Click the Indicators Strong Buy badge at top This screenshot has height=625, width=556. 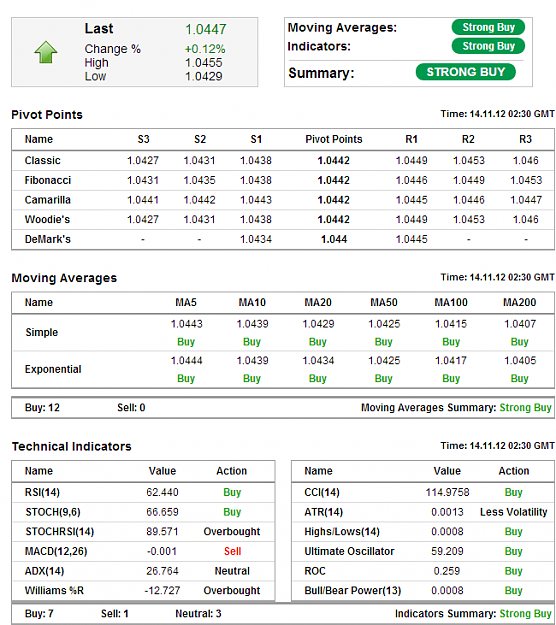pyautogui.click(x=488, y=46)
